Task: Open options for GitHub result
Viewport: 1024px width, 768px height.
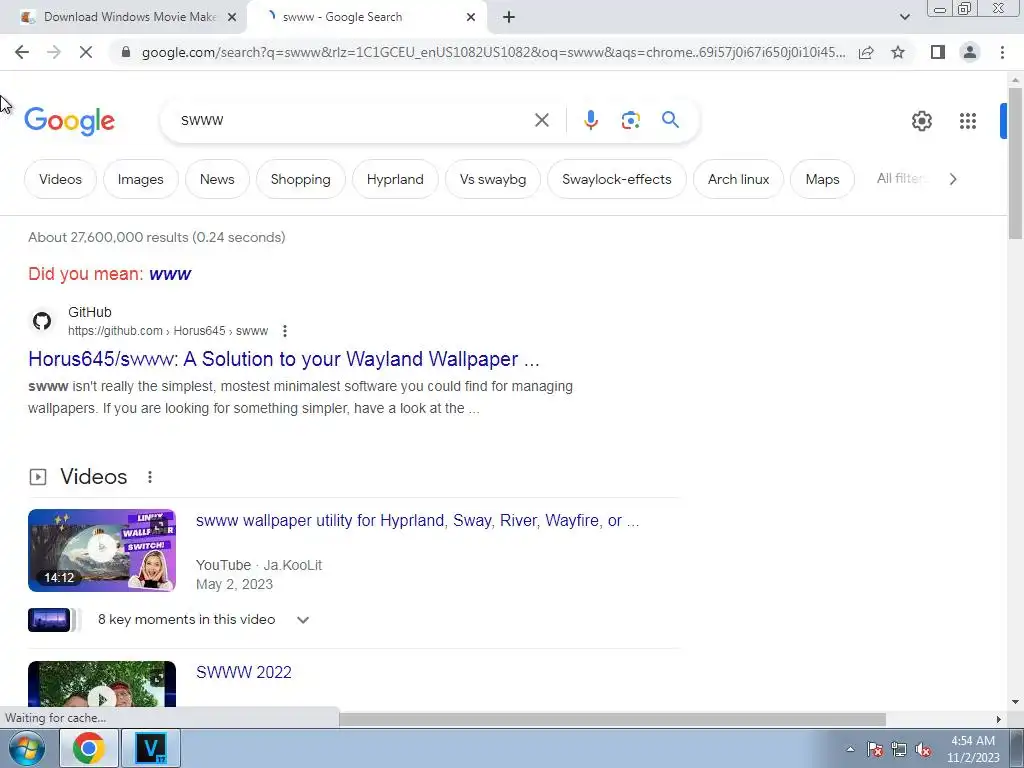Action: click(x=285, y=331)
